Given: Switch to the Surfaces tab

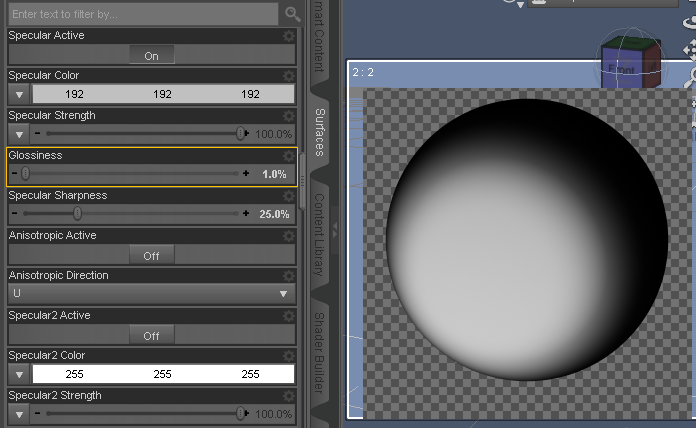Looking at the screenshot, I should click(x=320, y=132).
